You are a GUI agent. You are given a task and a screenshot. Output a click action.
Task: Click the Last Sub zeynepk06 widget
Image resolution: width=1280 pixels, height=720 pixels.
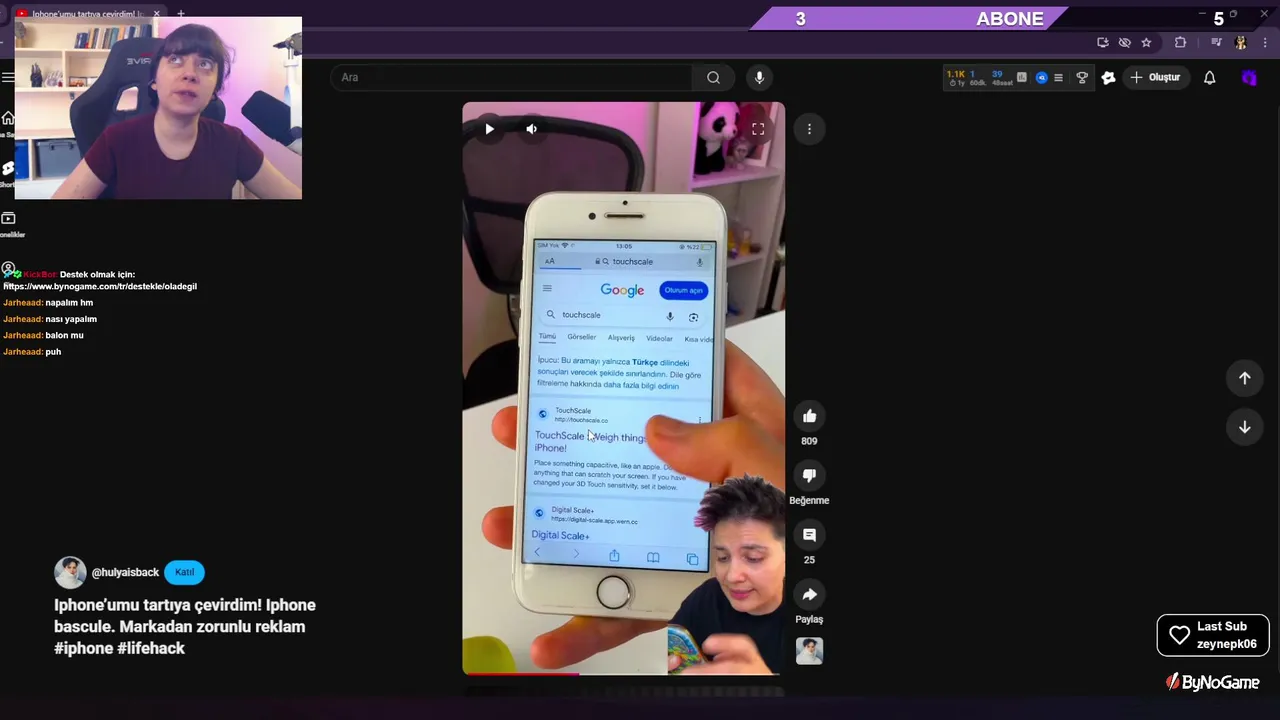coord(1213,635)
